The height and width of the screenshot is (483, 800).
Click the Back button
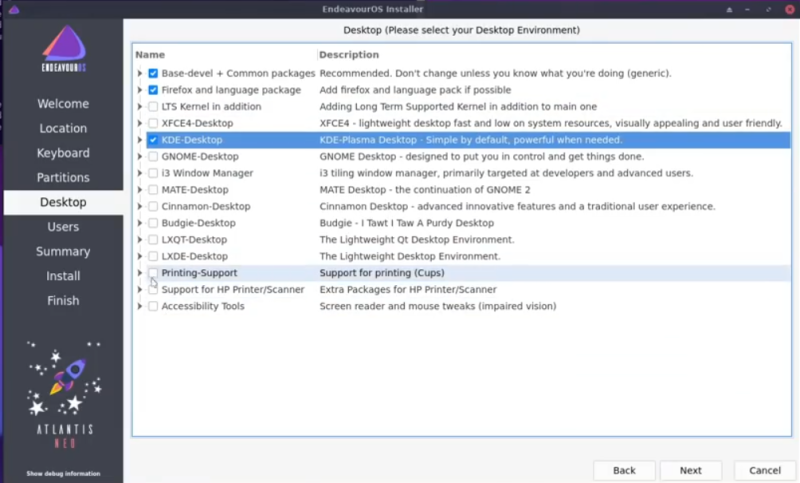[x=624, y=470]
